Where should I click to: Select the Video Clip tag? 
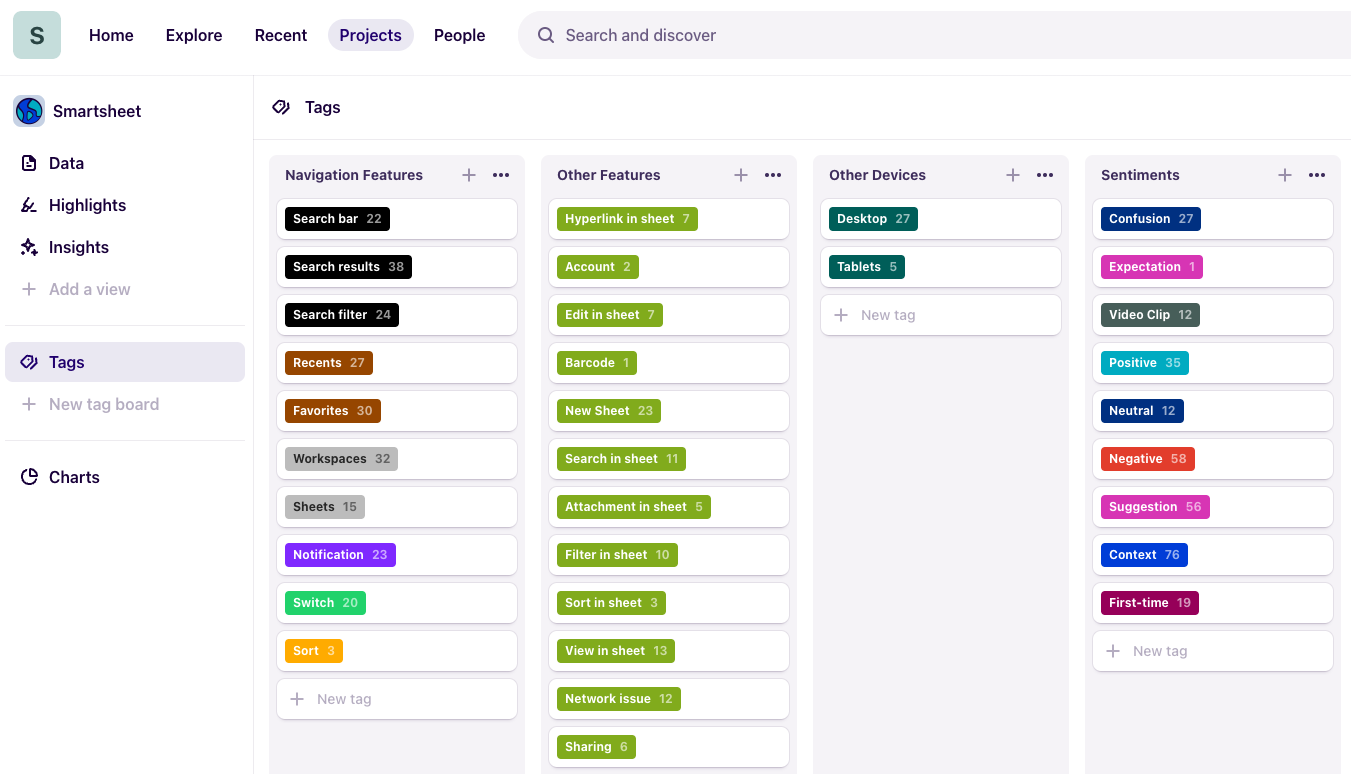pyautogui.click(x=1150, y=315)
